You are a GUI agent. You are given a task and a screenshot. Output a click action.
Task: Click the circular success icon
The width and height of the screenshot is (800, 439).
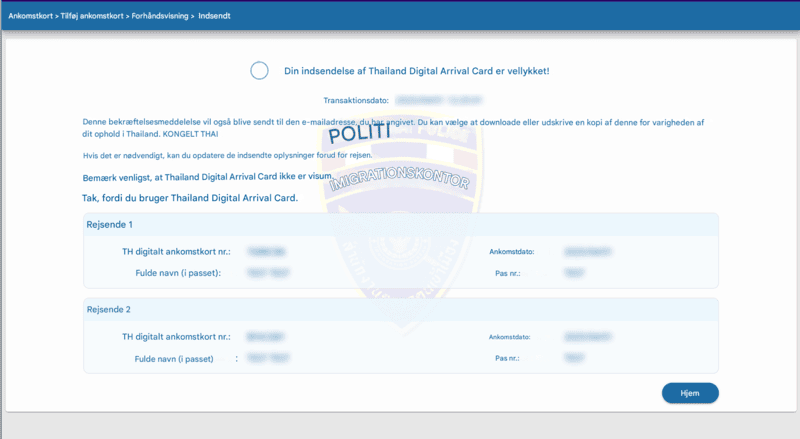click(x=259, y=70)
